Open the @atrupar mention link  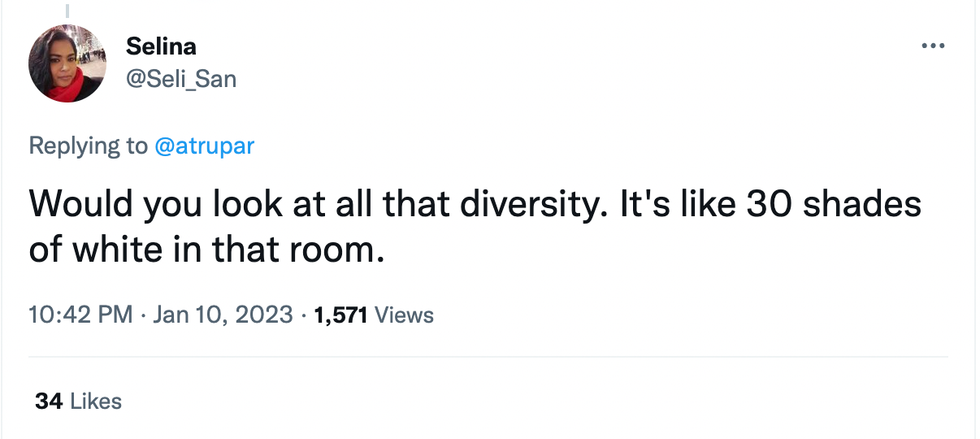coord(205,146)
